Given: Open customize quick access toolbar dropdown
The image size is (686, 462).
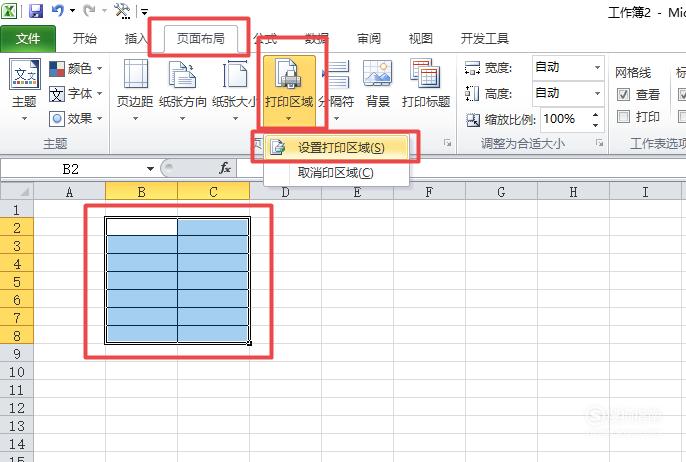Looking at the screenshot, I should (144, 12).
